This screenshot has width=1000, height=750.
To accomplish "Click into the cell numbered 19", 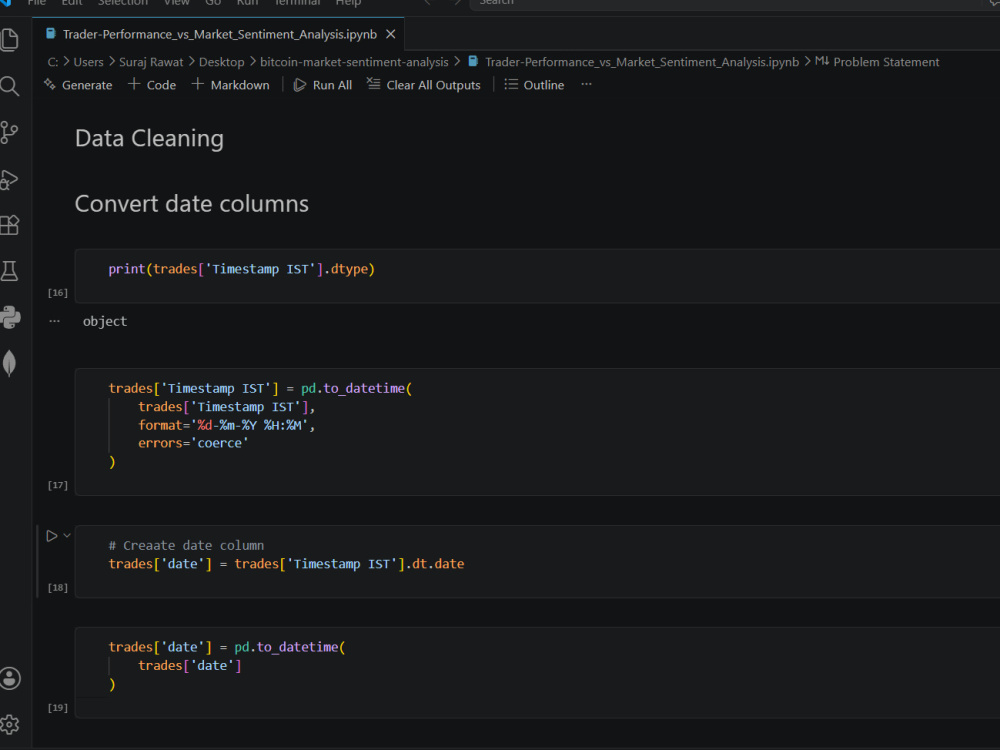I will [537, 672].
